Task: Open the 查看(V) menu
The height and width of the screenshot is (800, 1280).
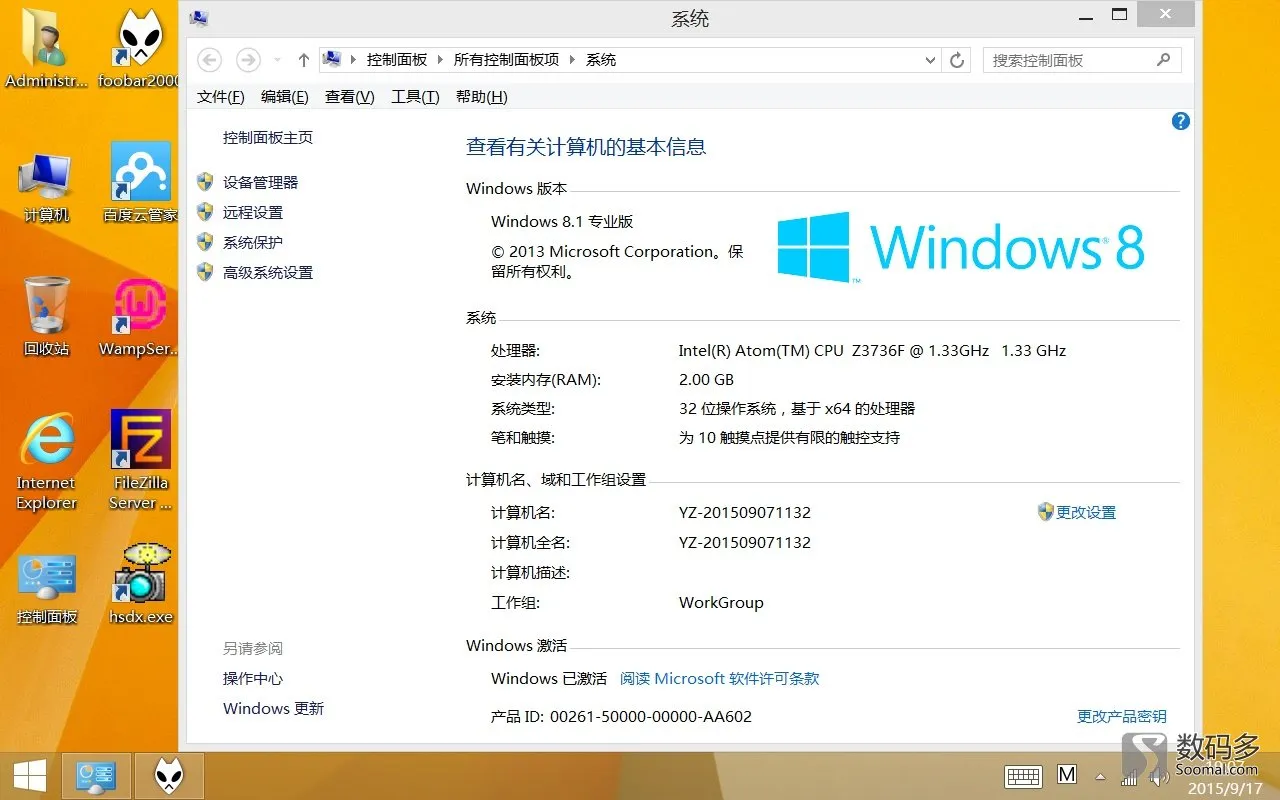Action: [350, 97]
